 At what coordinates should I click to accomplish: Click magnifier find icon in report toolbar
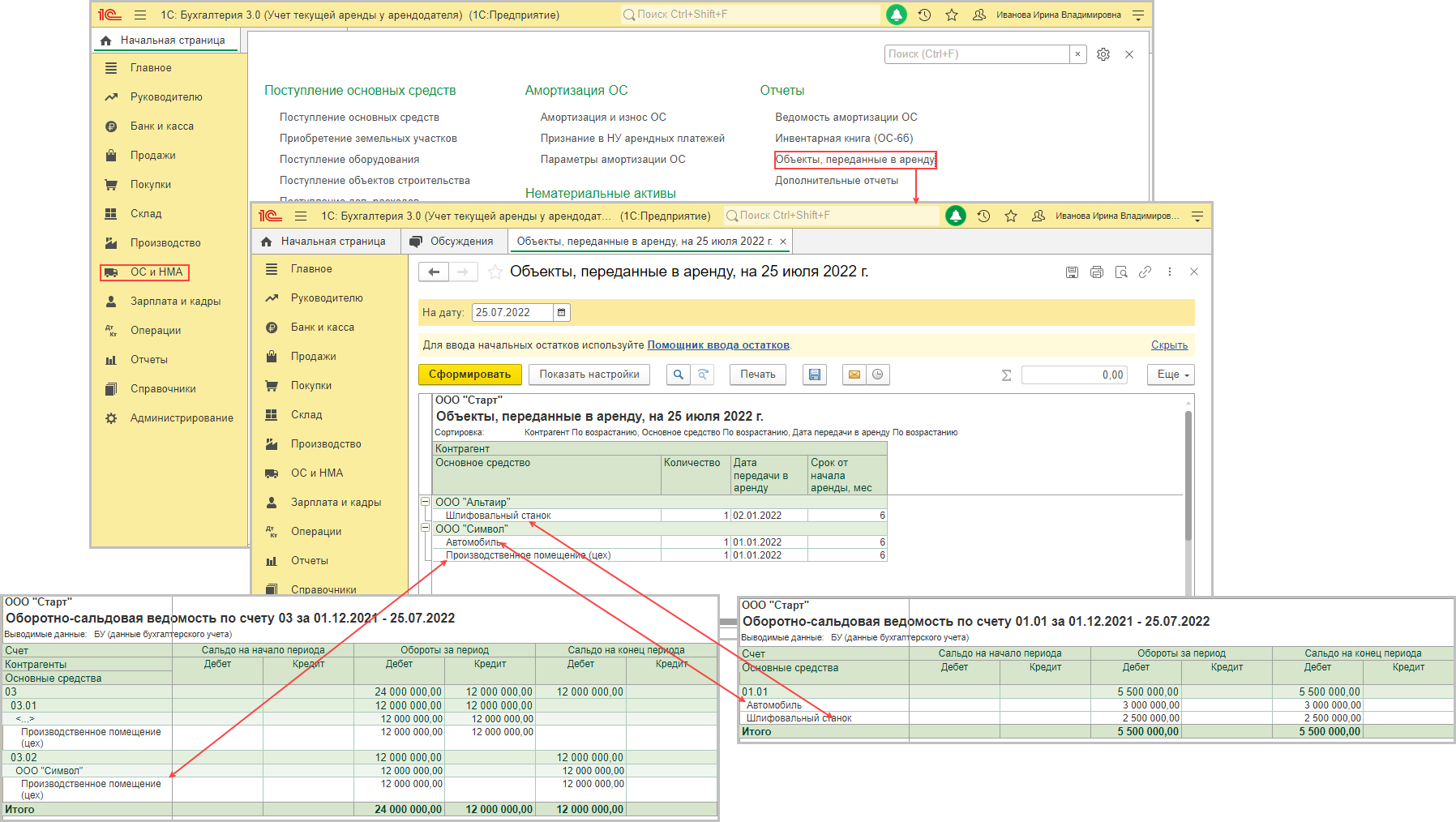pos(679,375)
